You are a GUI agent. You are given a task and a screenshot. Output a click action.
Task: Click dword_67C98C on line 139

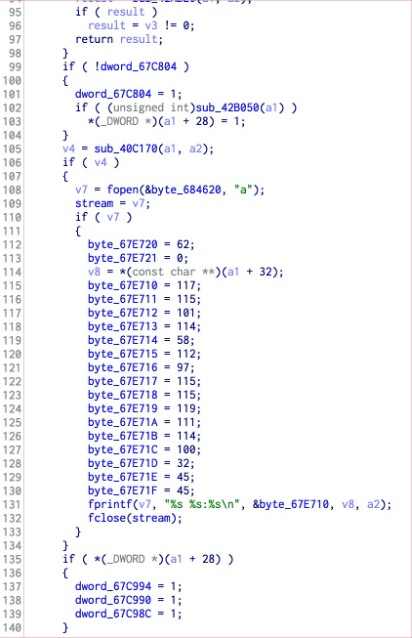tap(113, 614)
